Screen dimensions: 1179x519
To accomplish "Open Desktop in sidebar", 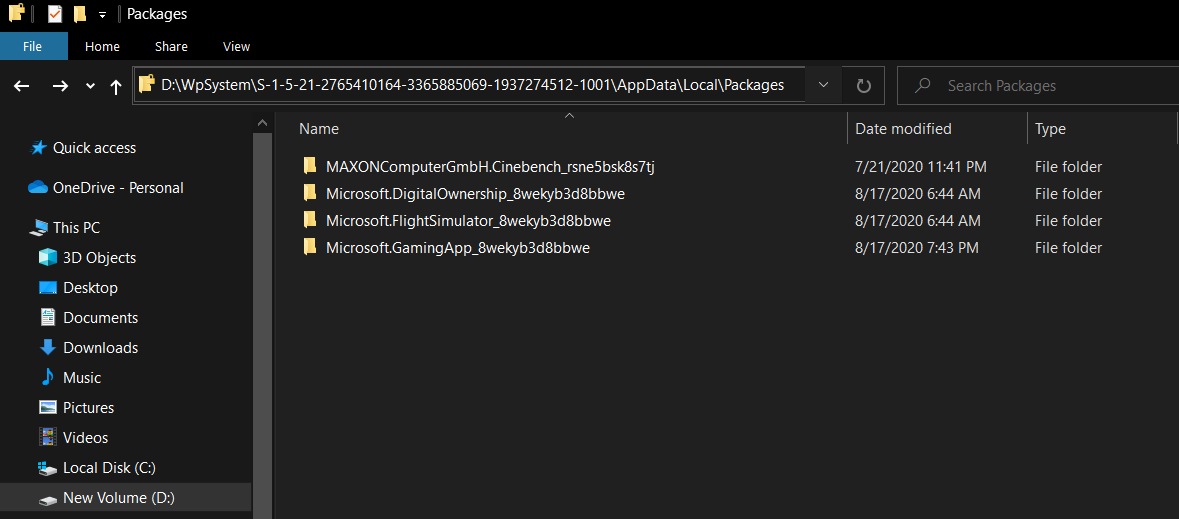I will (x=90, y=287).
